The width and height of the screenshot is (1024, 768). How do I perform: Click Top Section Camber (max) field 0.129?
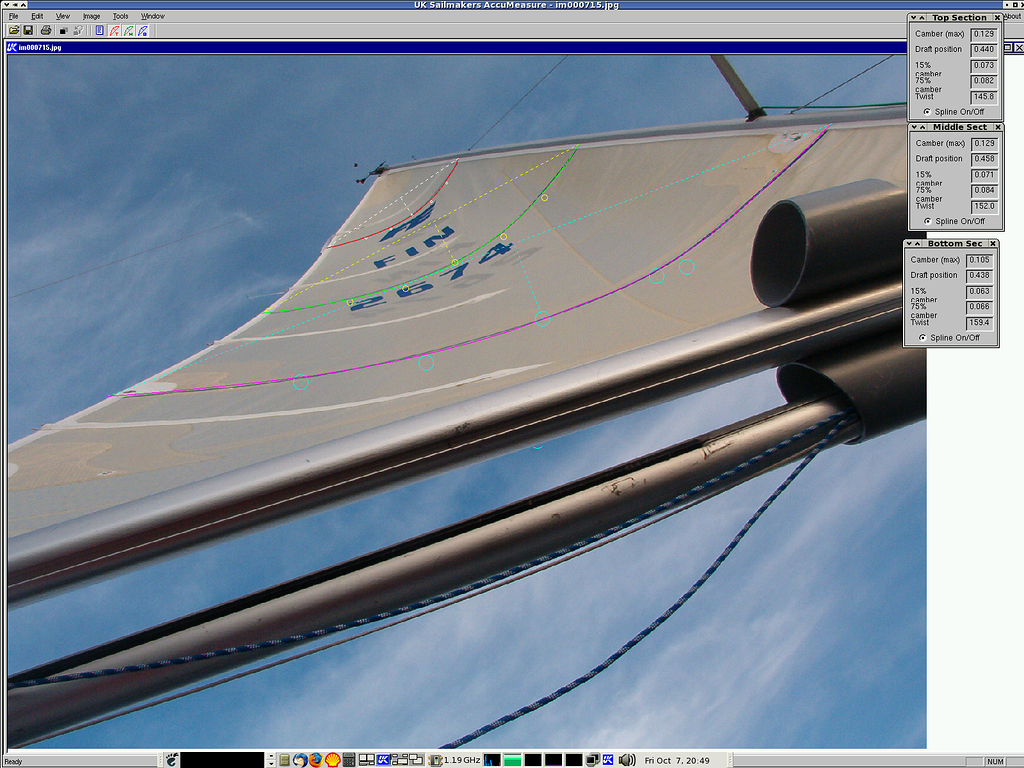[984, 34]
